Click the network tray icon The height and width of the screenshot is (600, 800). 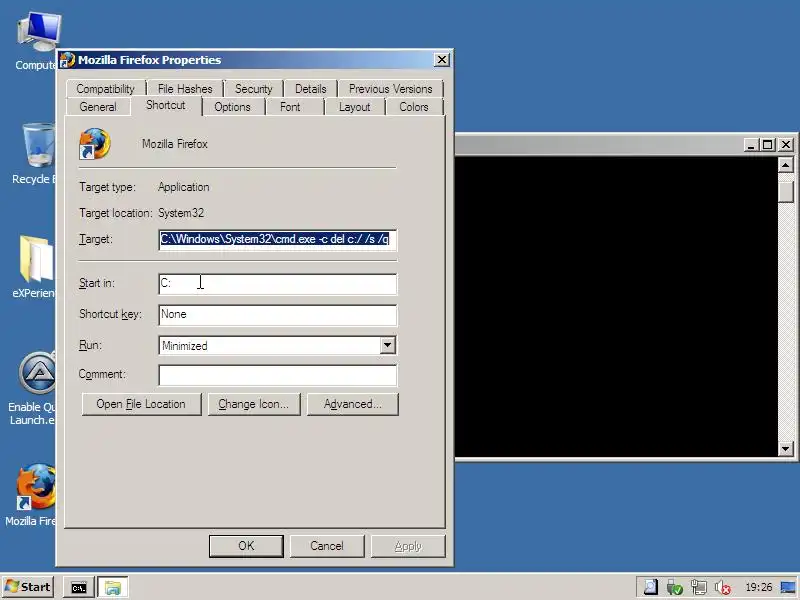point(699,588)
